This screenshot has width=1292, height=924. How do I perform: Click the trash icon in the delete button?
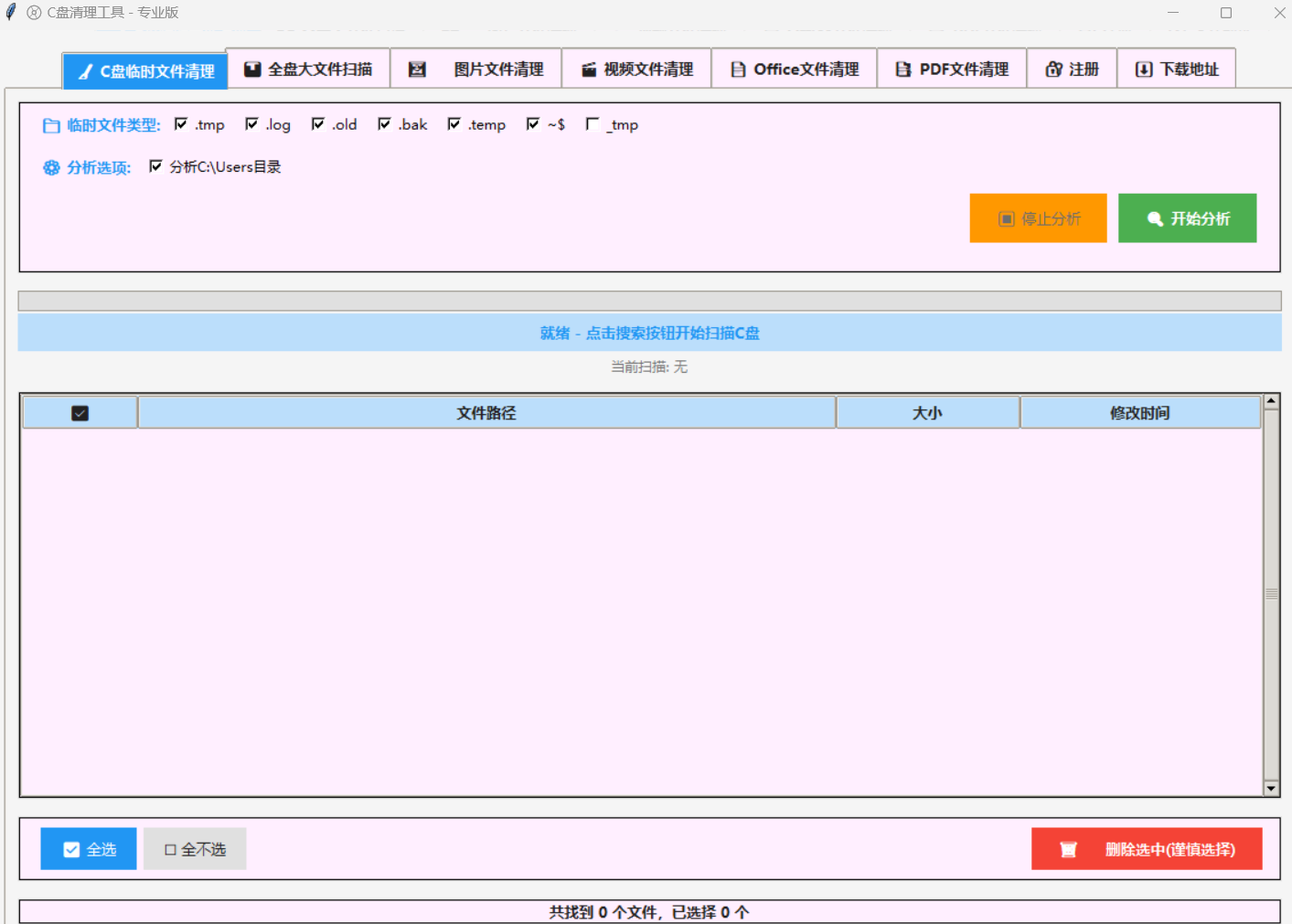pyautogui.click(x=1068, y=849)
